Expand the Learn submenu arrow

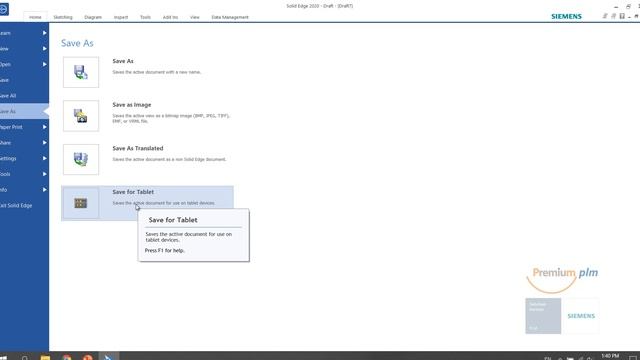point(44,33)
